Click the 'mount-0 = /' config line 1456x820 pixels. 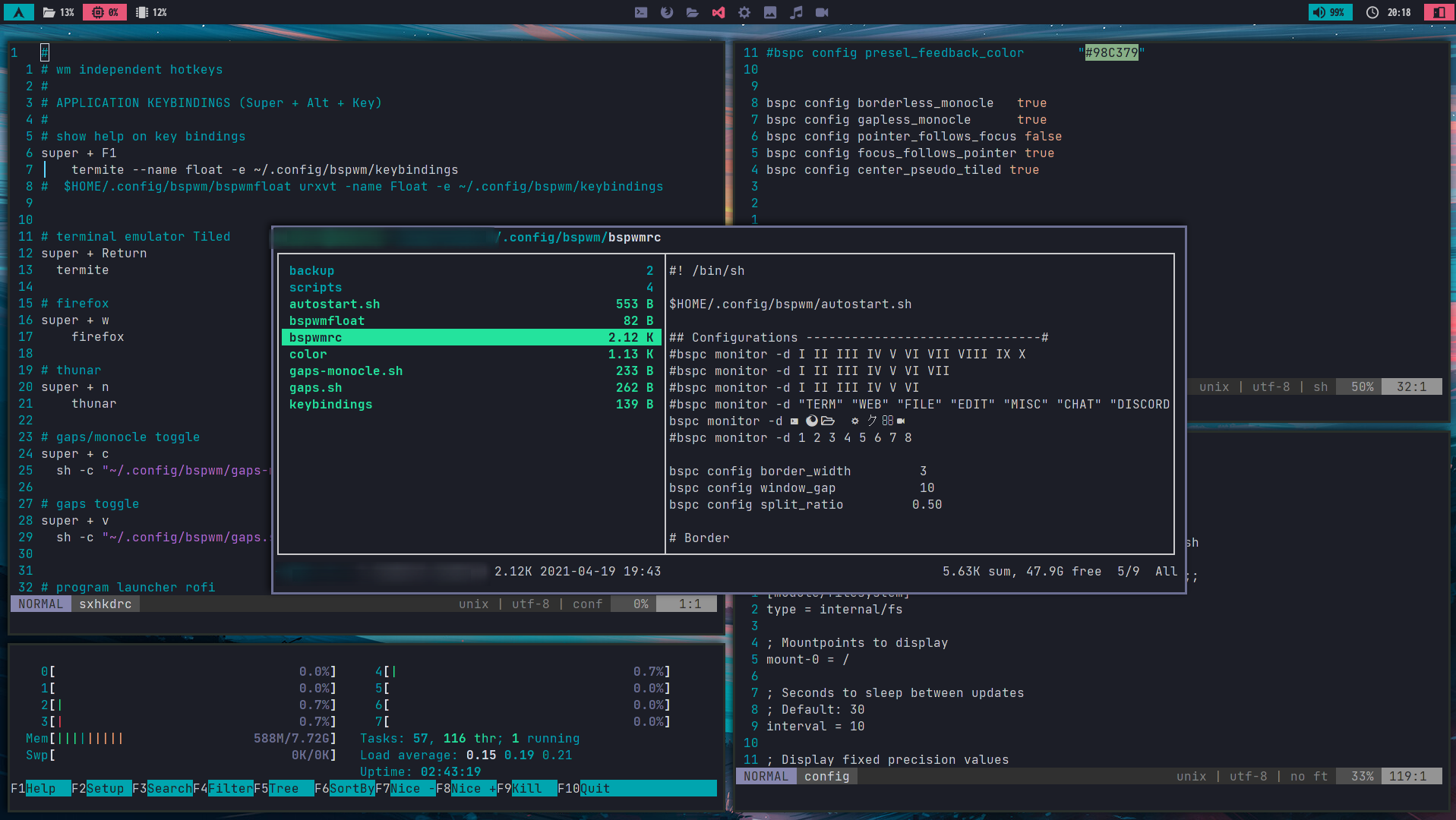(x=808, y=660)
